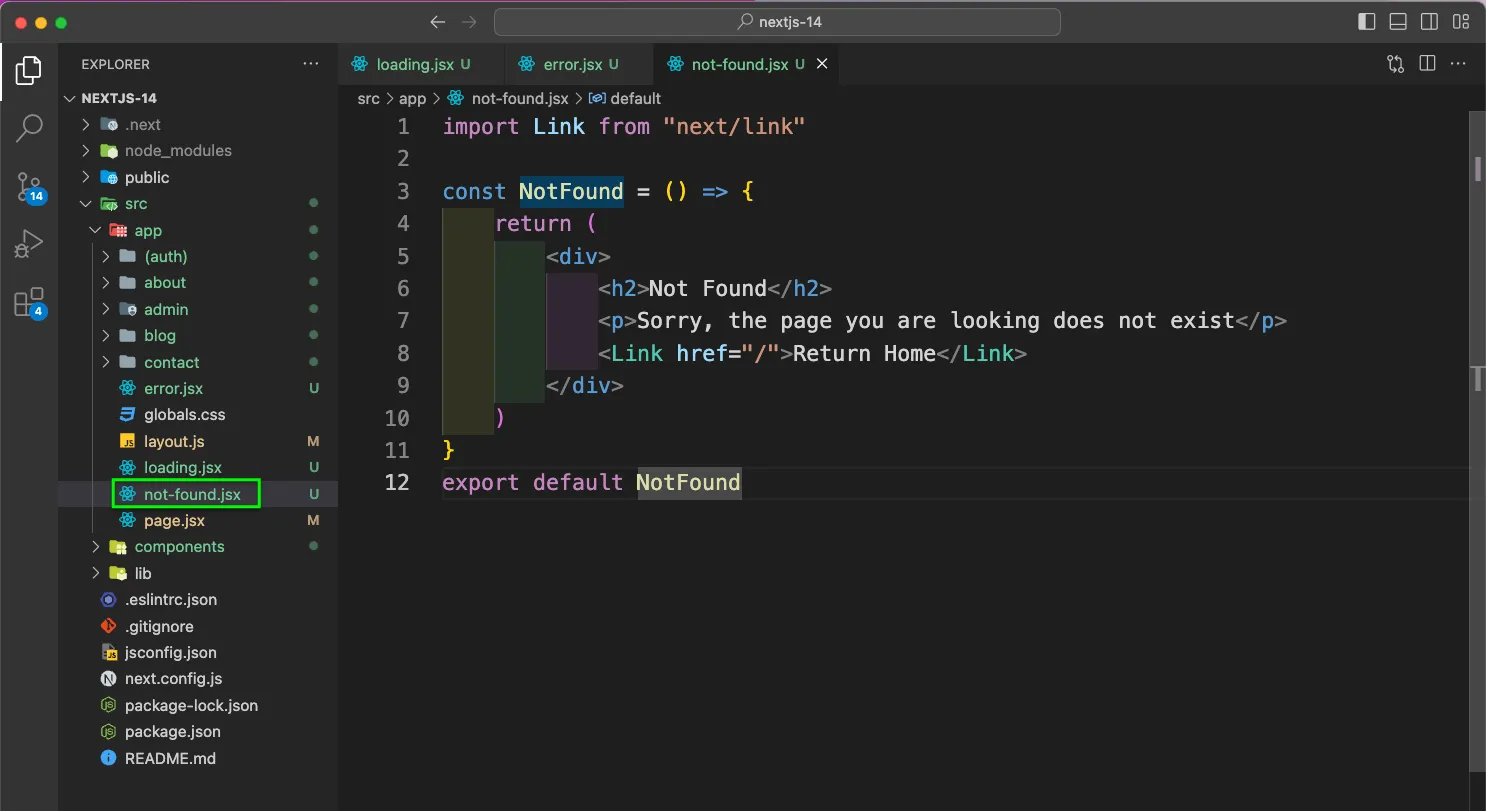Viewport: 1486px width, 811px height.
Task: Open .eslintrc.json file
Action: pyautogui.click(x=198, y=600)
